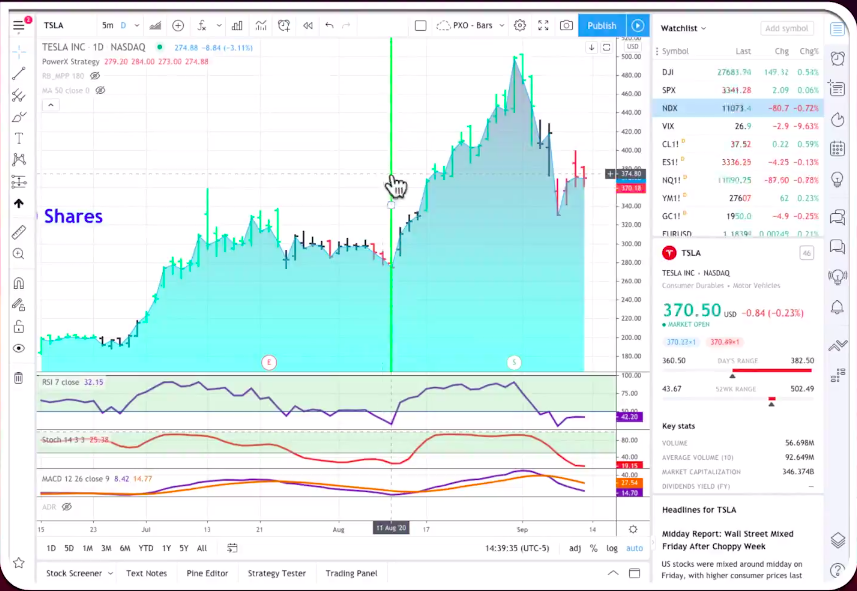Open the financials bar chart icon
The width and height of the screenshot is (857, 591).
[x=237, y=25]
